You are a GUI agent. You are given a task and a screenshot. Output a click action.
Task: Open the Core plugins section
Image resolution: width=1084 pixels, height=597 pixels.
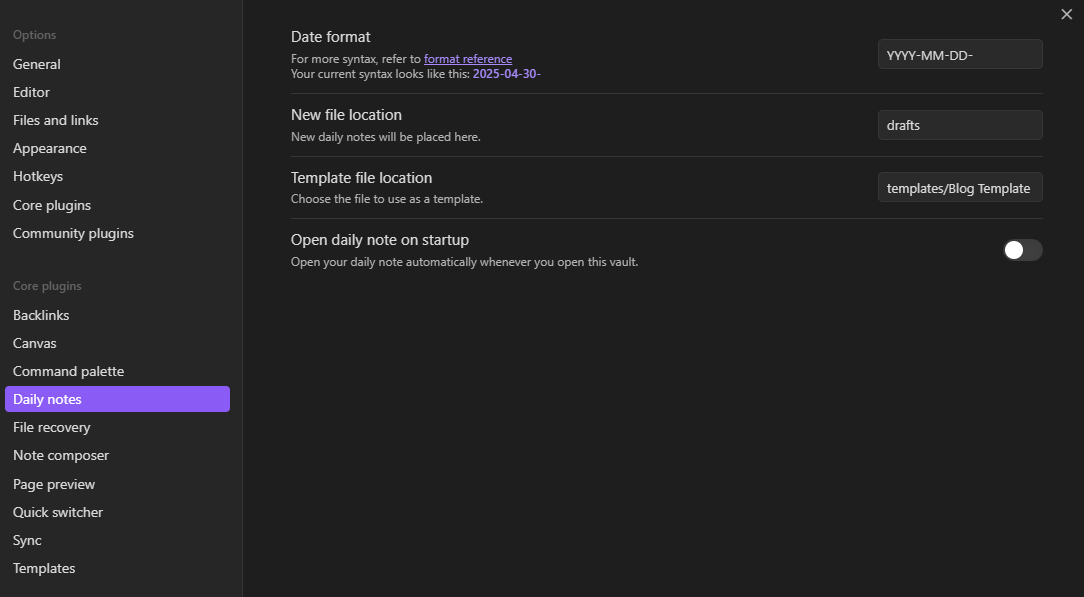[x=51, y=204]
